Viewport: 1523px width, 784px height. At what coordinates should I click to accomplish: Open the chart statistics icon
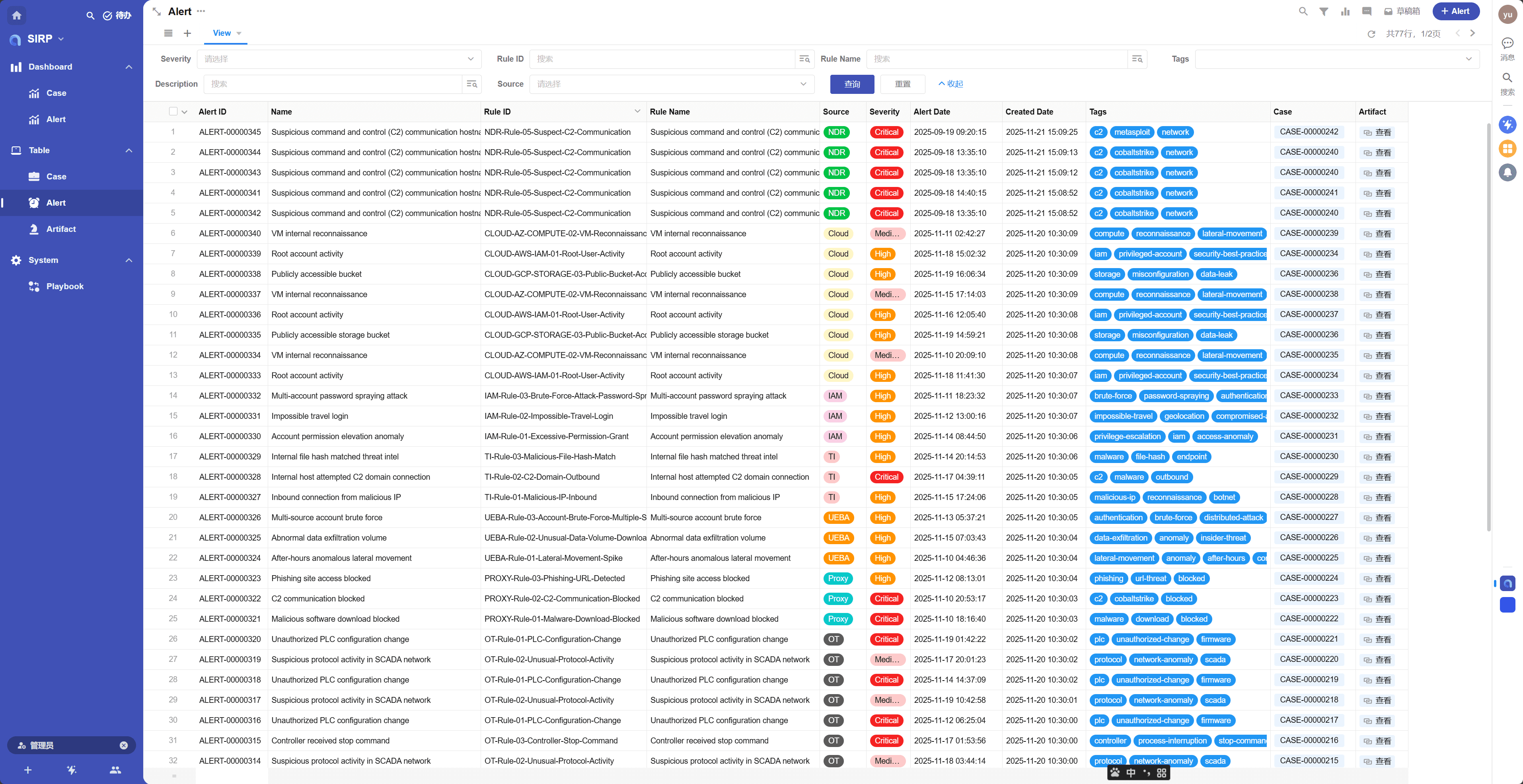click(1345, 11)
